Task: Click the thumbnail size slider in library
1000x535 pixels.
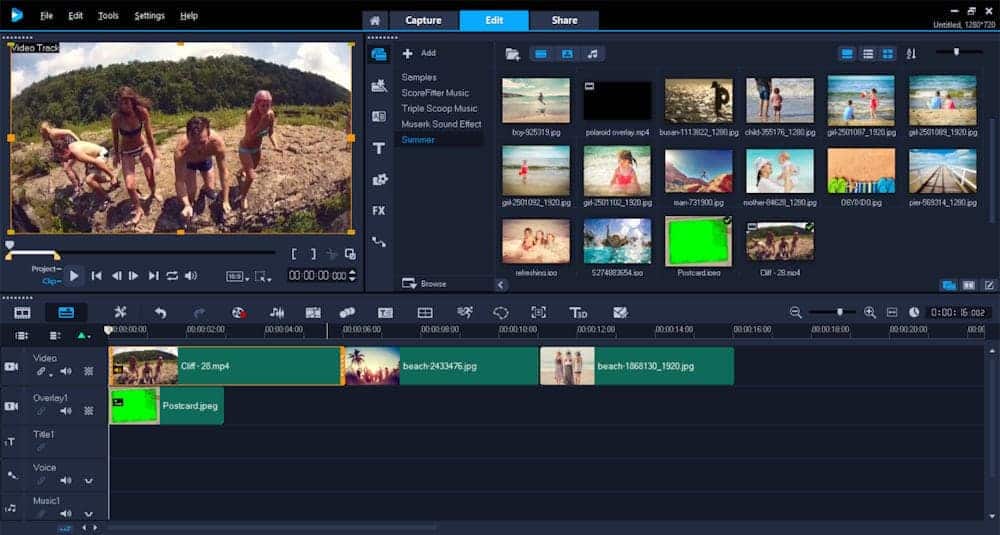Action: click(956, 52)
